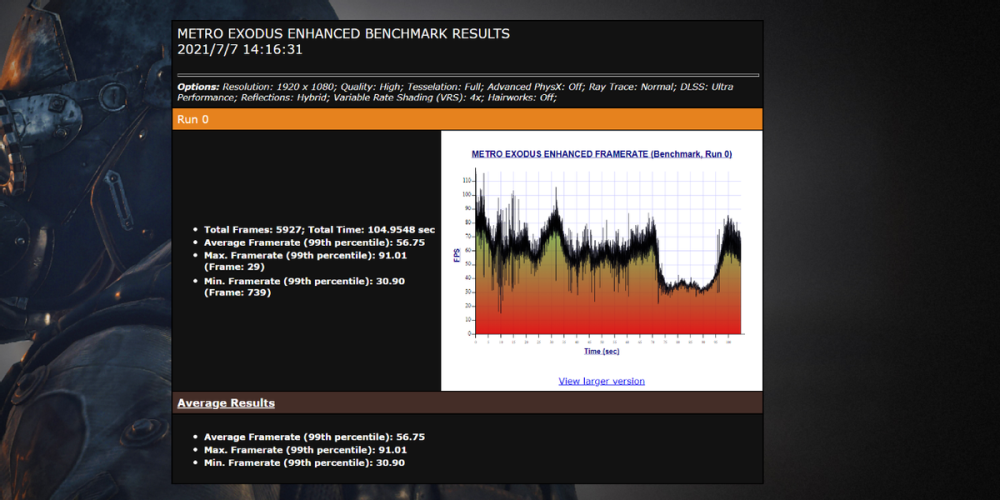Click Run 0 Average Framerate 56.75 line
Screen dimensions: 1000x500
click(314, 242)
